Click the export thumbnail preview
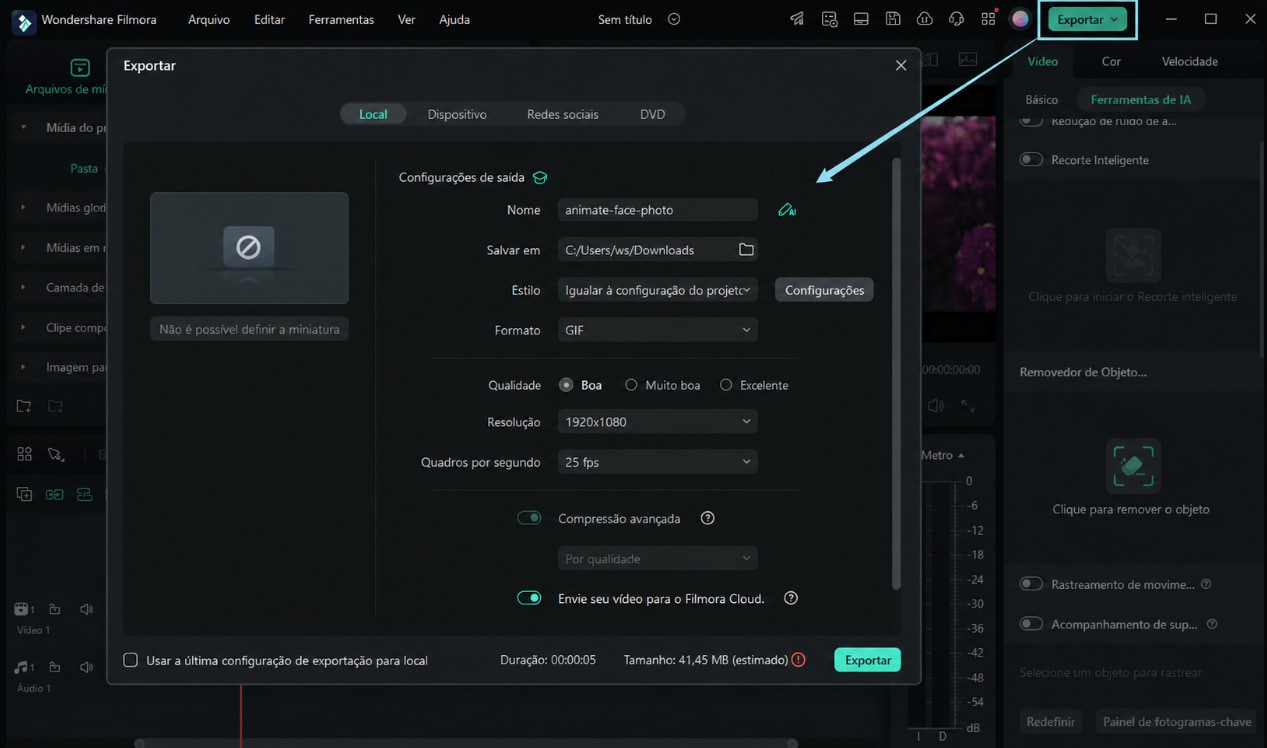This screenshot has height=748, width=1267. pos(249,248)
